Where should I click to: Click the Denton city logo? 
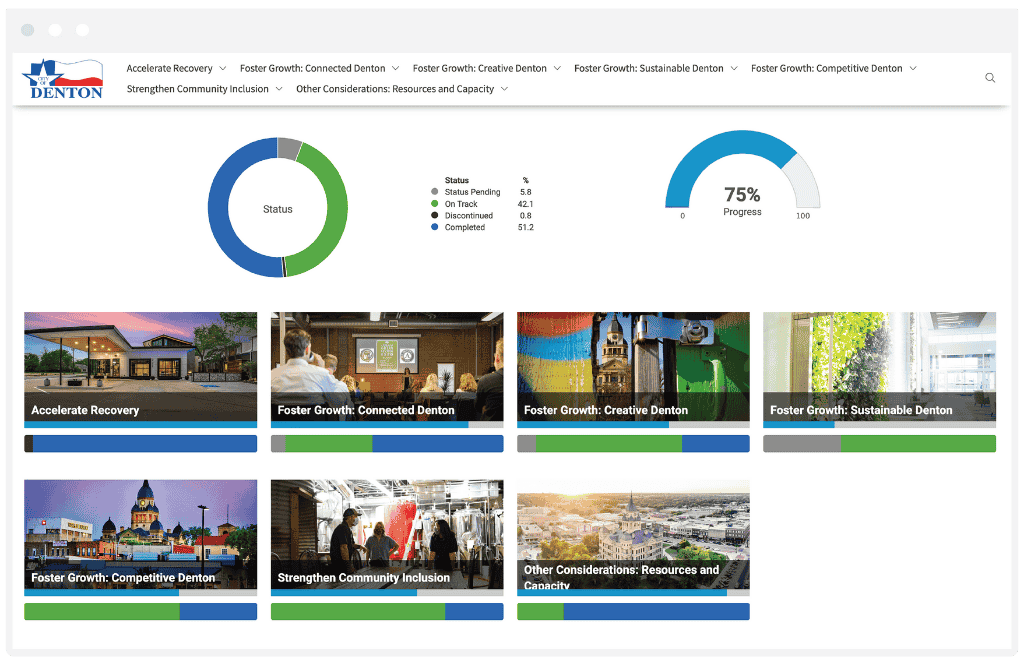(62, 78)
